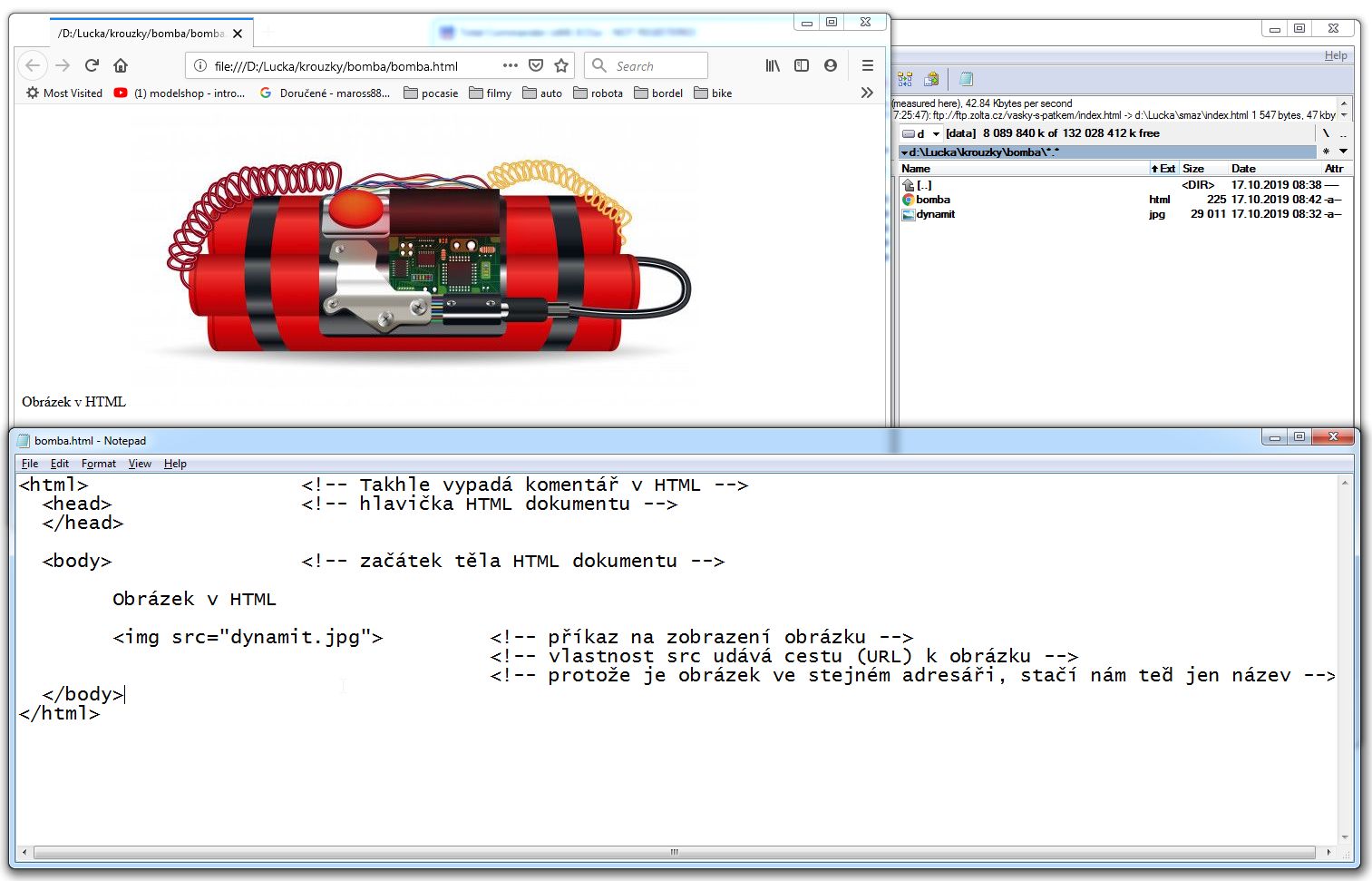Open Firefox hamburger application menu
This screenshot has width=1372, height=881.
coord(868,65)
